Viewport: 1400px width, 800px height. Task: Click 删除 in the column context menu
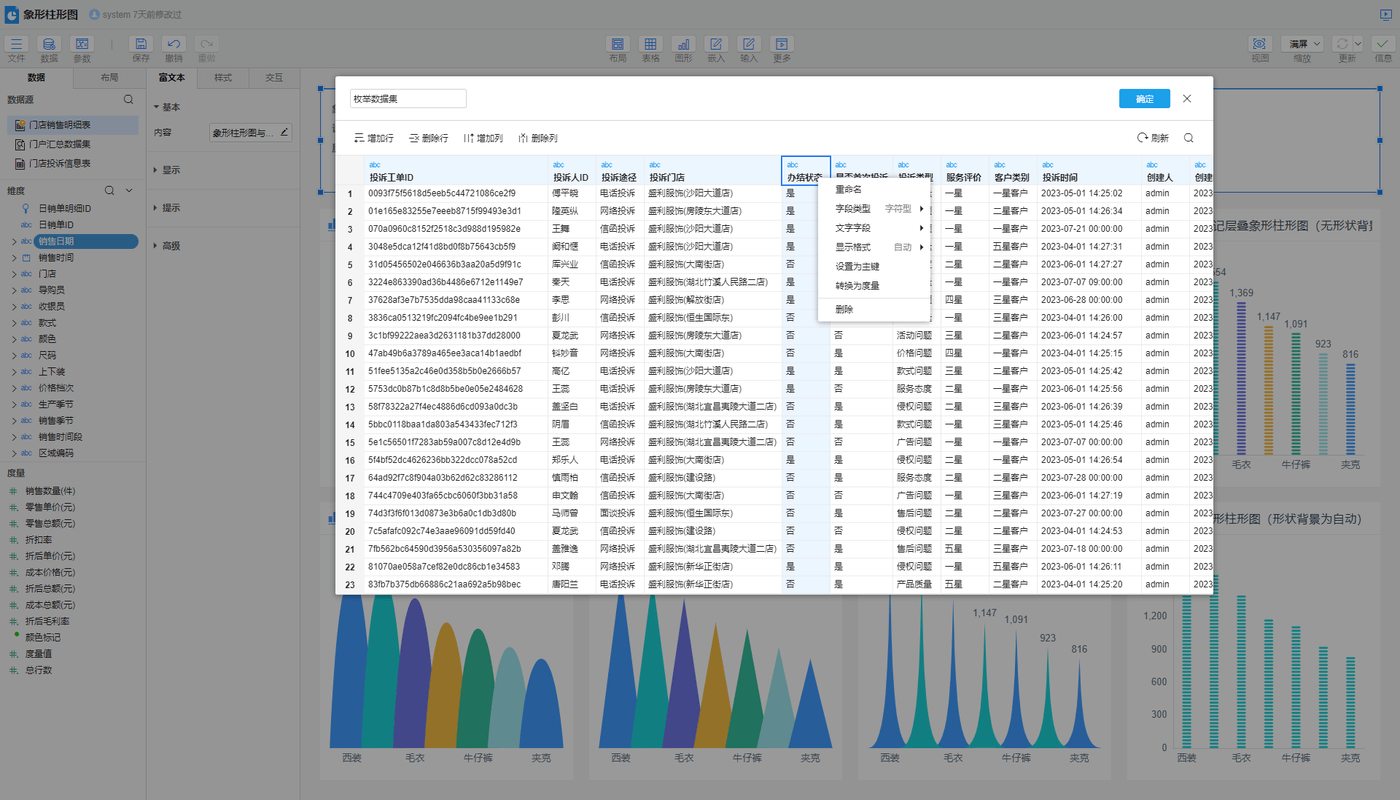pyautogui.click(x=844, y=310)
